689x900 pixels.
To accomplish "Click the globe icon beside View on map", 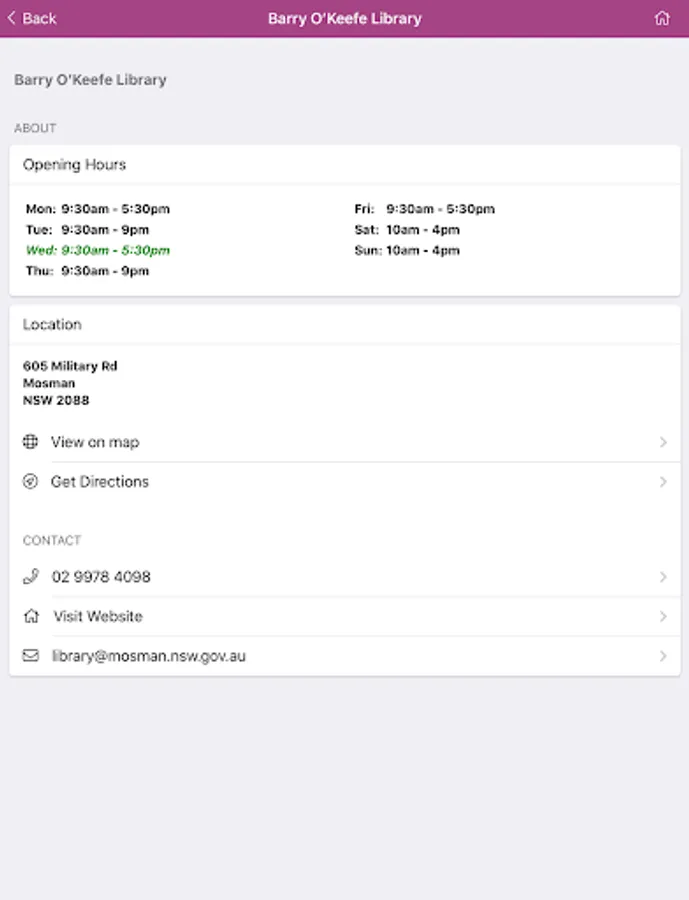I will click(x=30, y=442).
